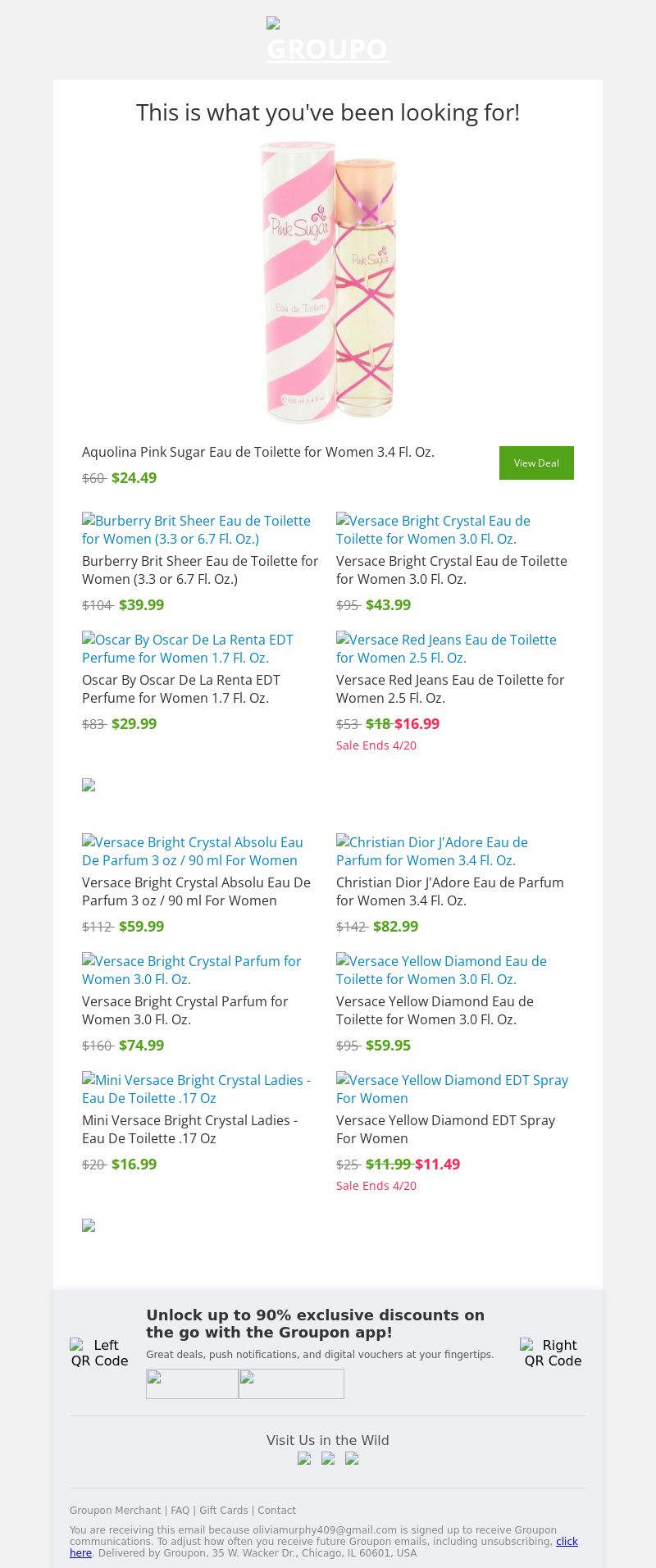This screenshot has height=1568, width=656.
Task: Click the Versace Yellow Diamond EDT Spray image link
Action: coord(452,1089)
